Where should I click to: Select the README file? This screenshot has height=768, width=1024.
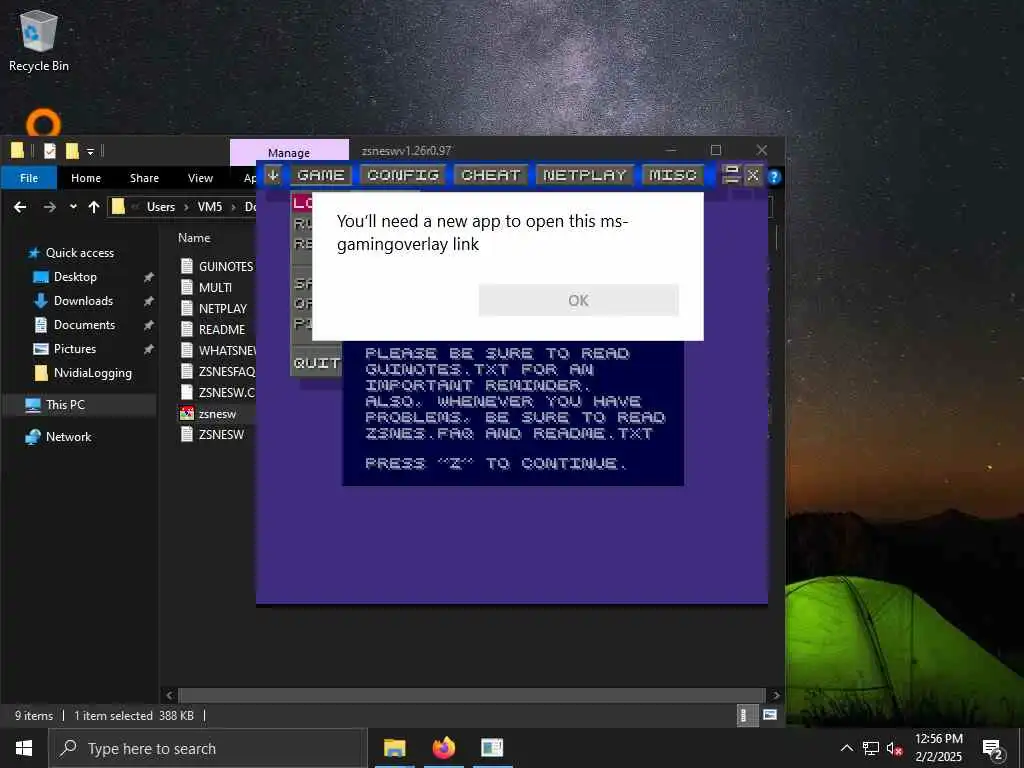(x=221, y=330)
